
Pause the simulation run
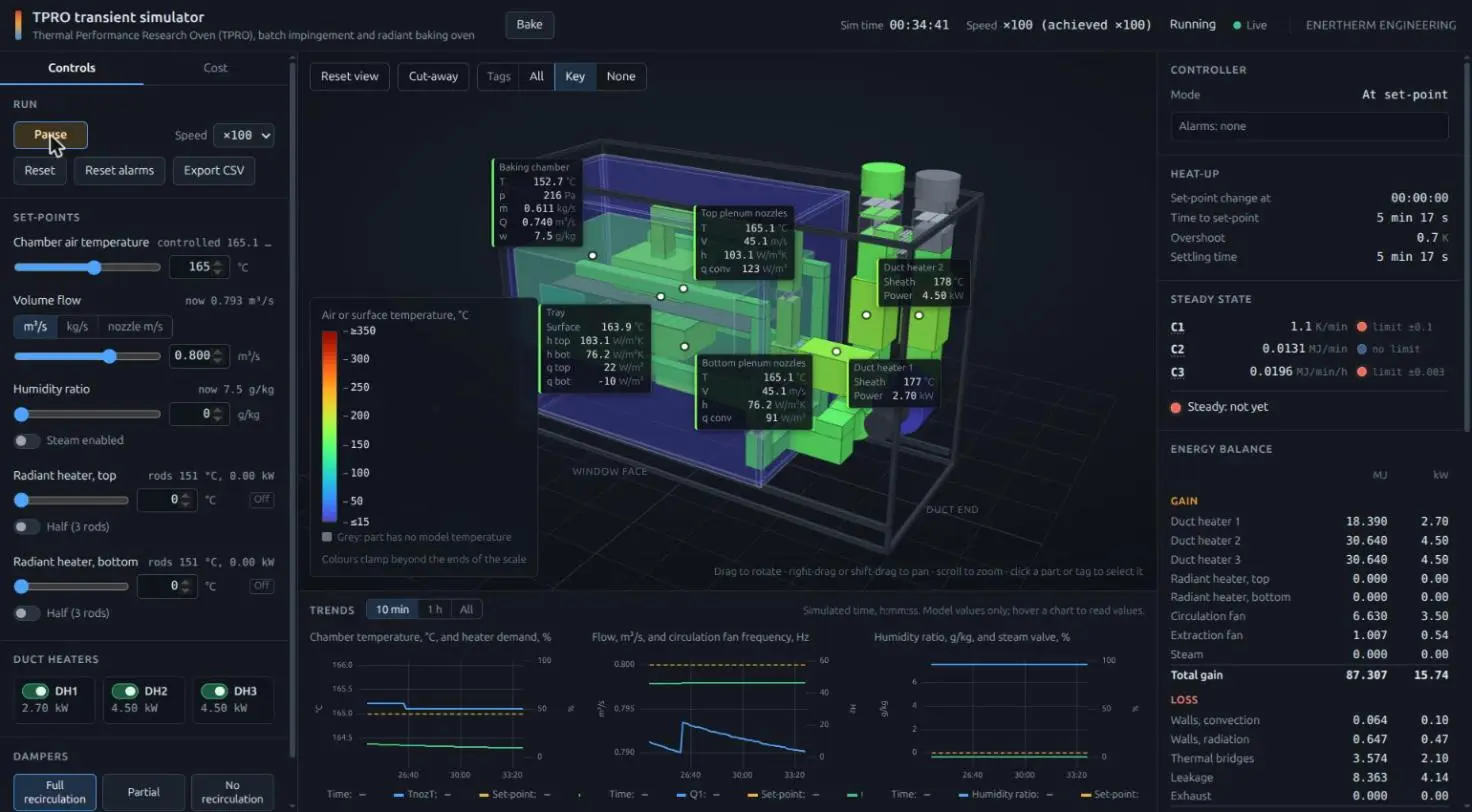tap(50, 135)
